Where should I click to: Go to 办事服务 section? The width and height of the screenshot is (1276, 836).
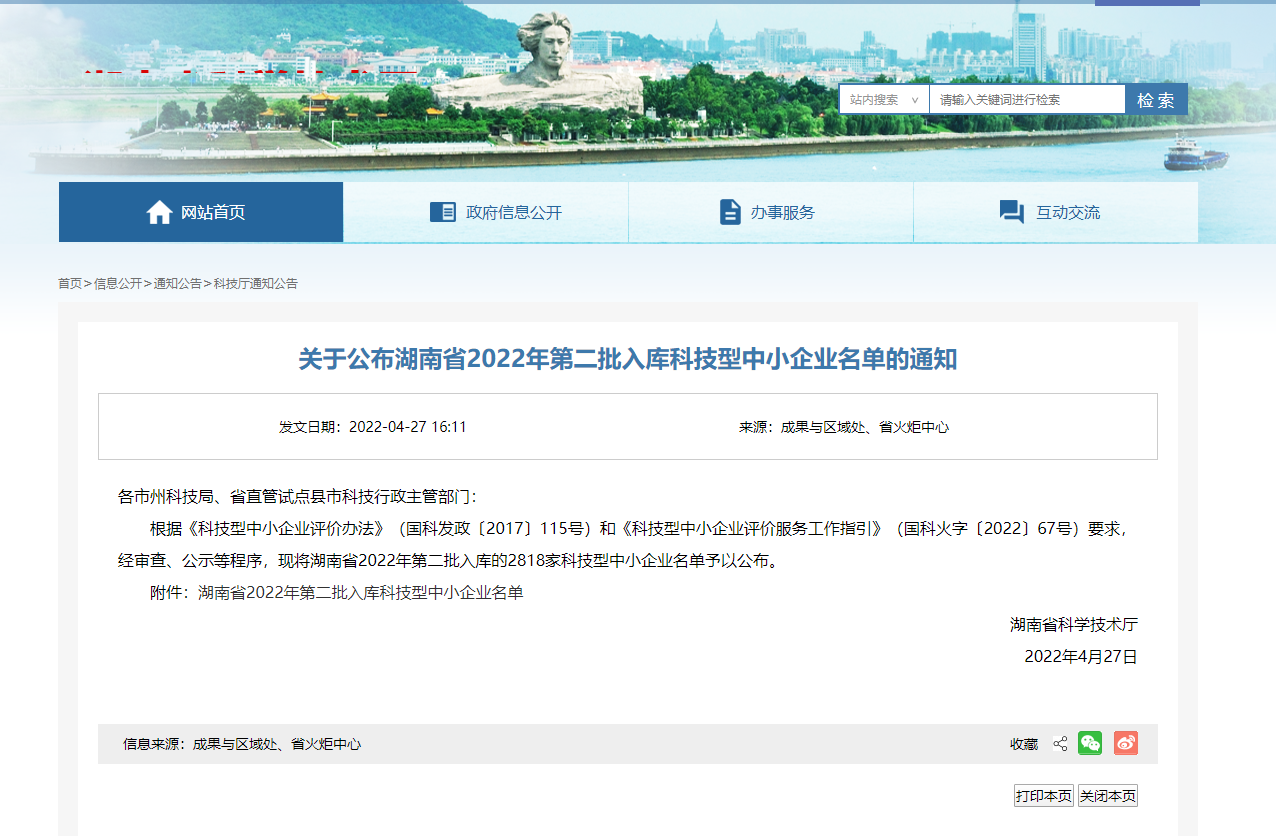783,212
